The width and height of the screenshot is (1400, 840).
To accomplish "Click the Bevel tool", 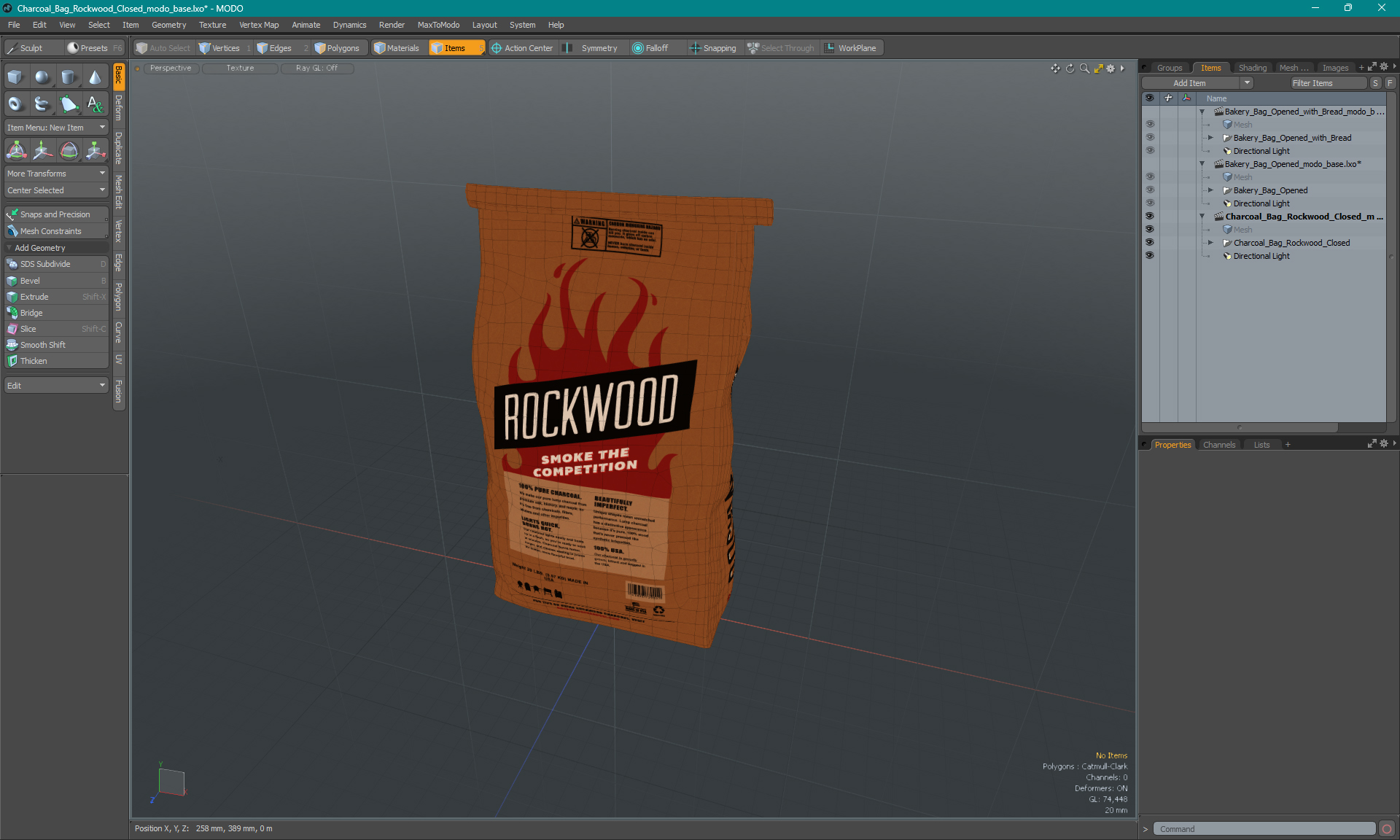I will point(56,281).
